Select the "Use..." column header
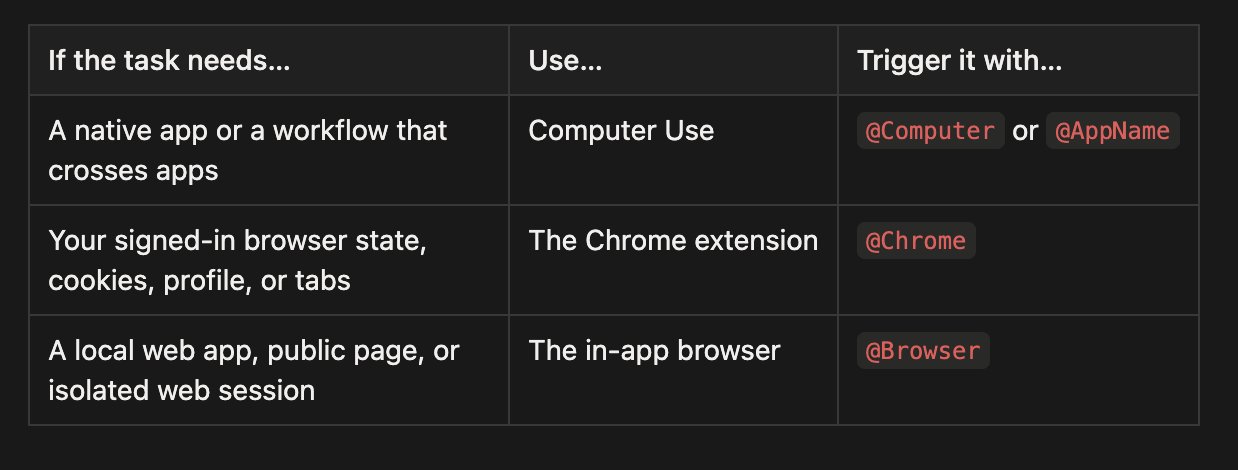 click(565, 60)
